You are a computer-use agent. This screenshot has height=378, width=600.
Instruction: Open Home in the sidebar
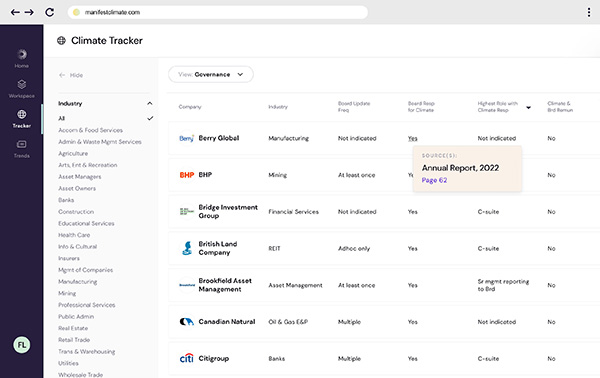(22, 58)
